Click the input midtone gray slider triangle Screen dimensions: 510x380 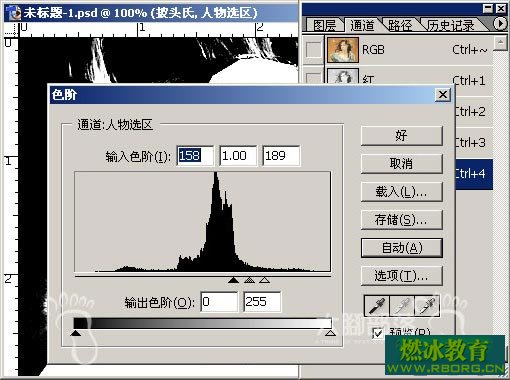point(249,280)
